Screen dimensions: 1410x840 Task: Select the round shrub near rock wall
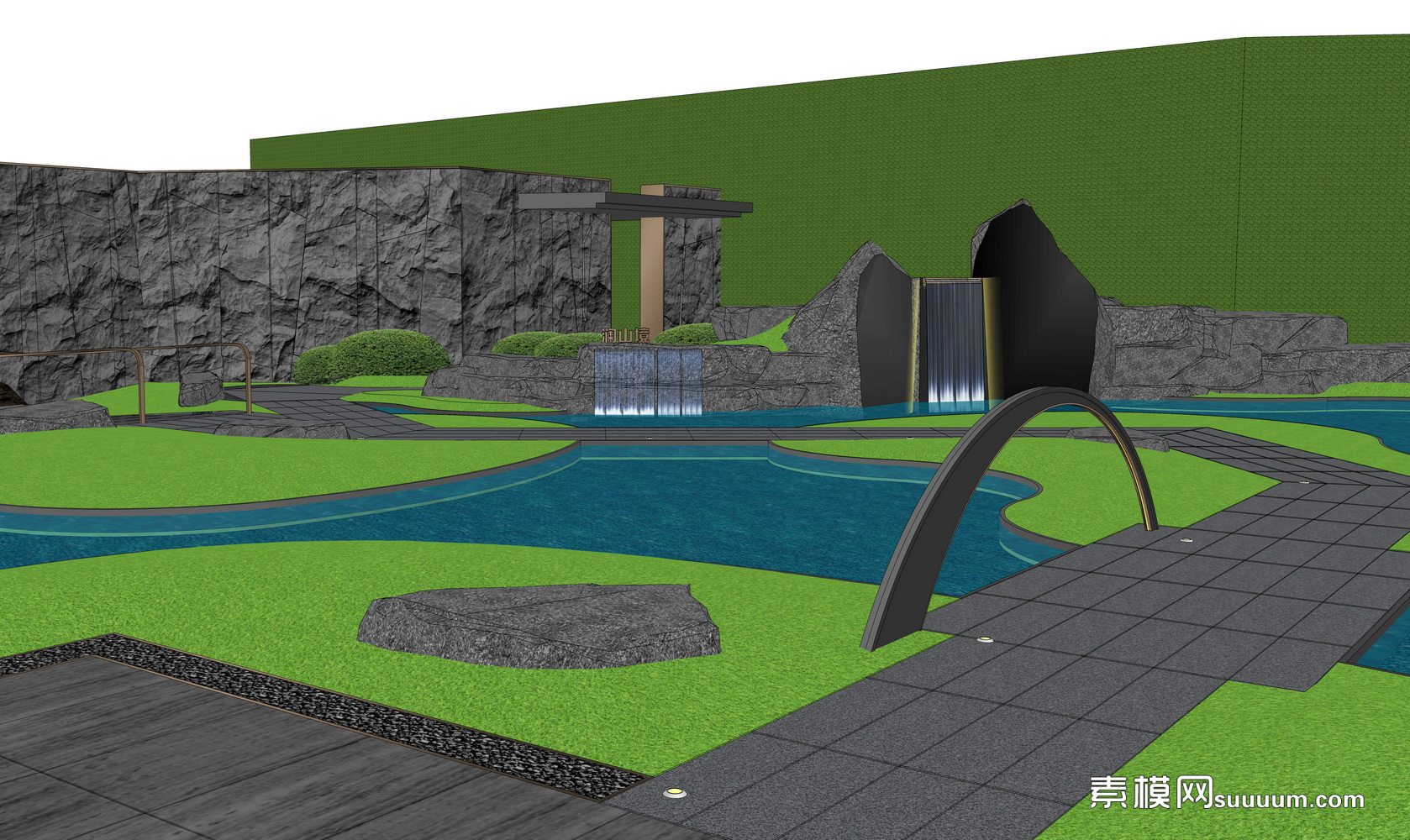point(382,353)
